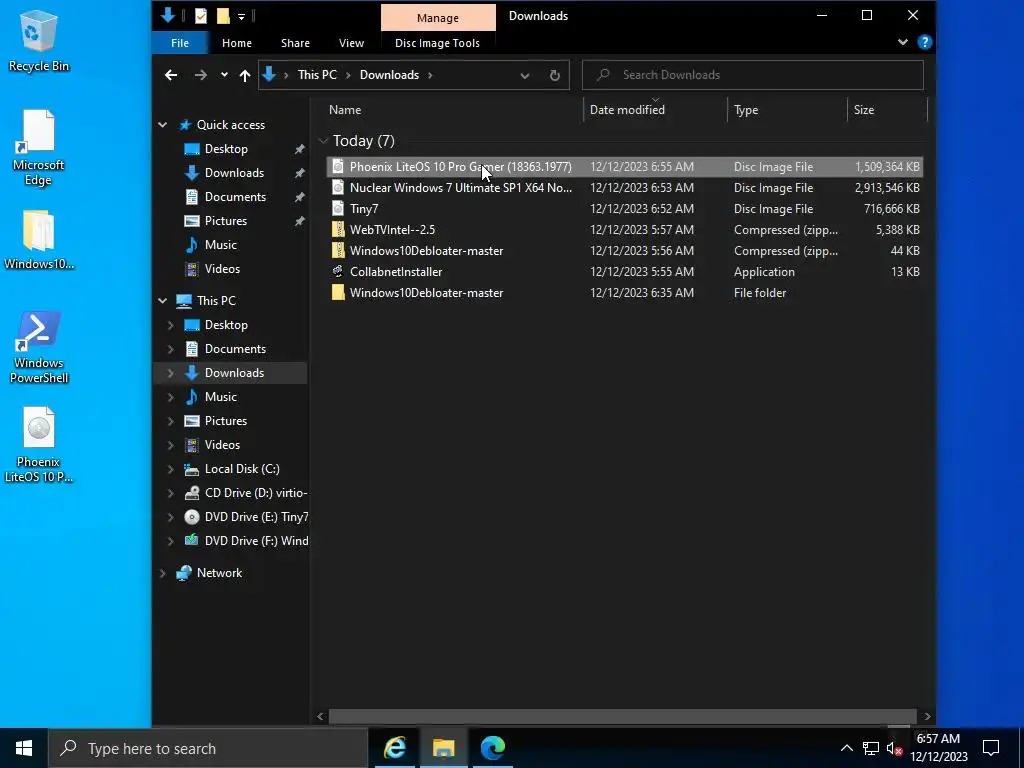This screenshot has height=768, width=1024.
Task: Select the Windows10Debloater-master zip, 44 KB
Action: click(624, 251)
